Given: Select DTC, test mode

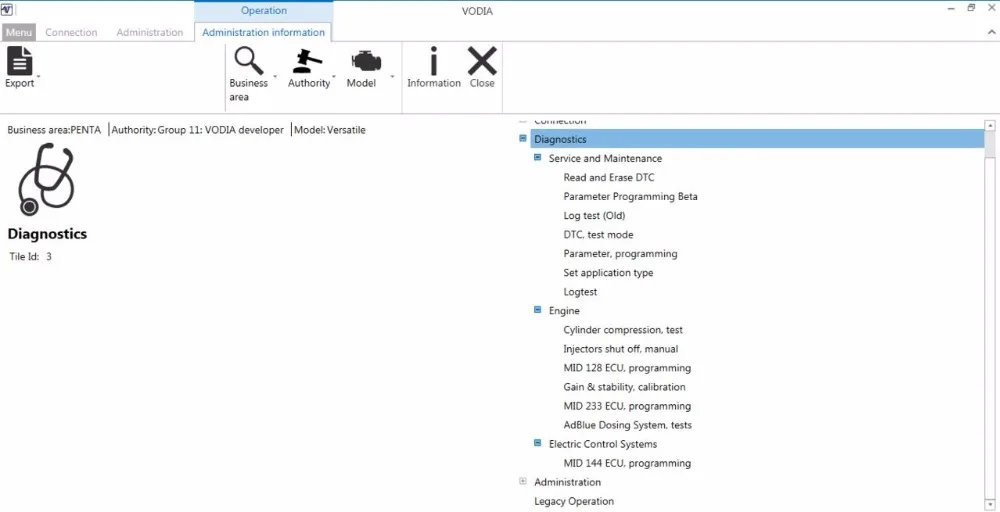Looking at the screenshot, I should point(598,235).
